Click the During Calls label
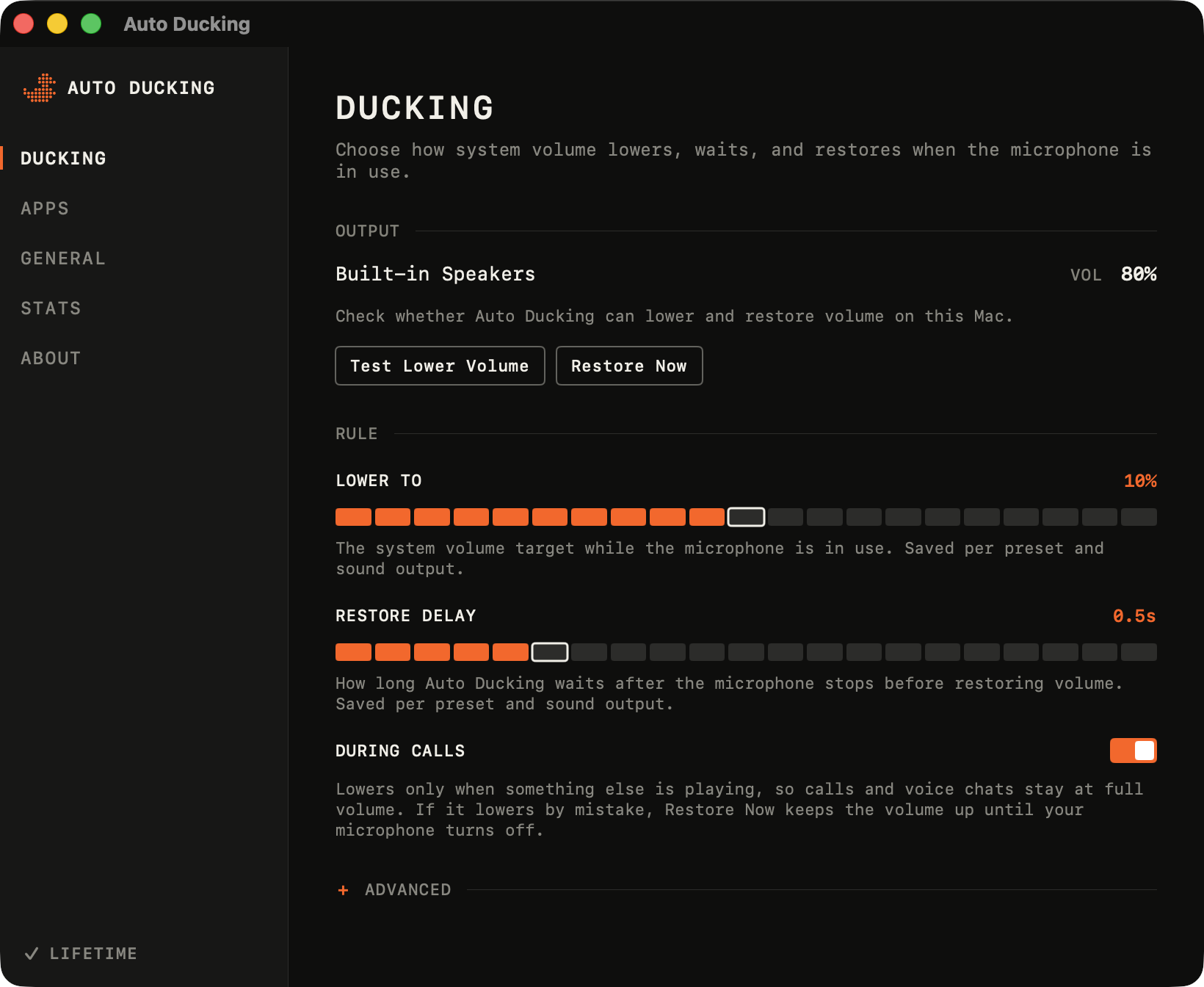The height and width of the screenshot is (987, 1204). point(400,751)
